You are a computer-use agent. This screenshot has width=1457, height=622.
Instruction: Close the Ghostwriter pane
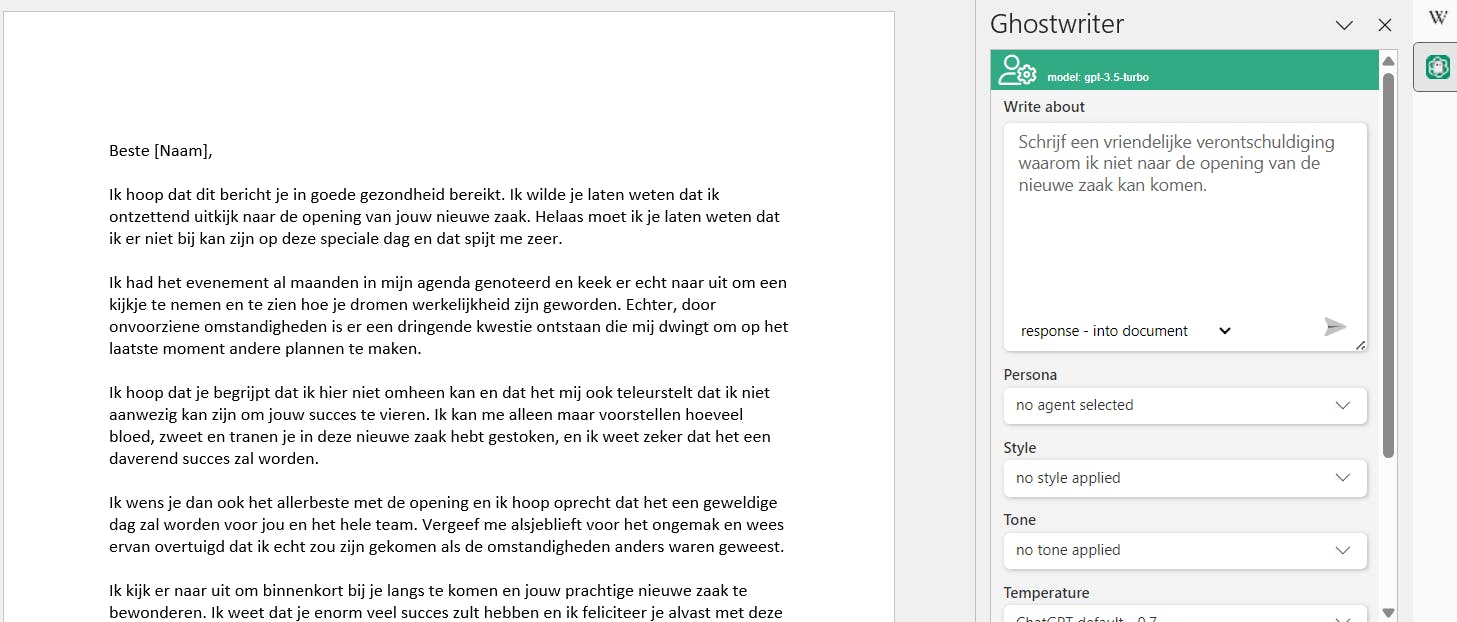pos(1385,25)
